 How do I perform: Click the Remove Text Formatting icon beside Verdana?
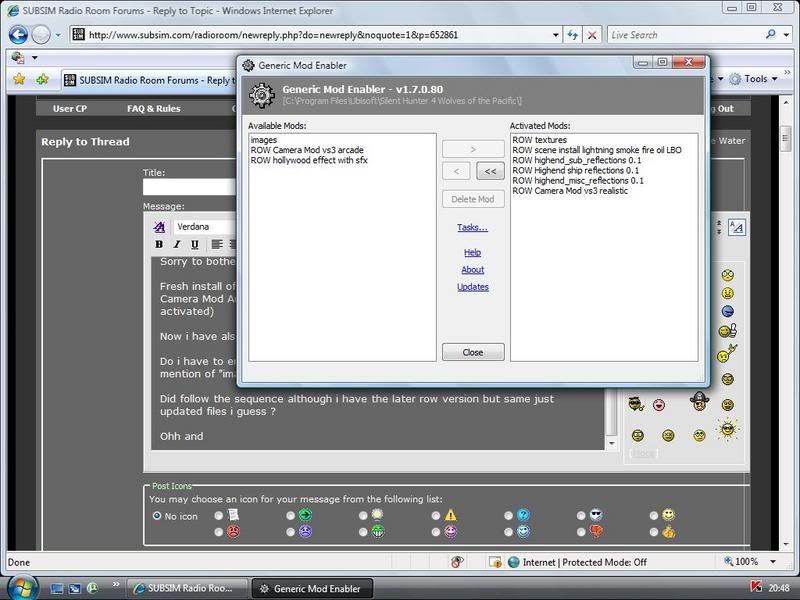[x=159, y=227]
